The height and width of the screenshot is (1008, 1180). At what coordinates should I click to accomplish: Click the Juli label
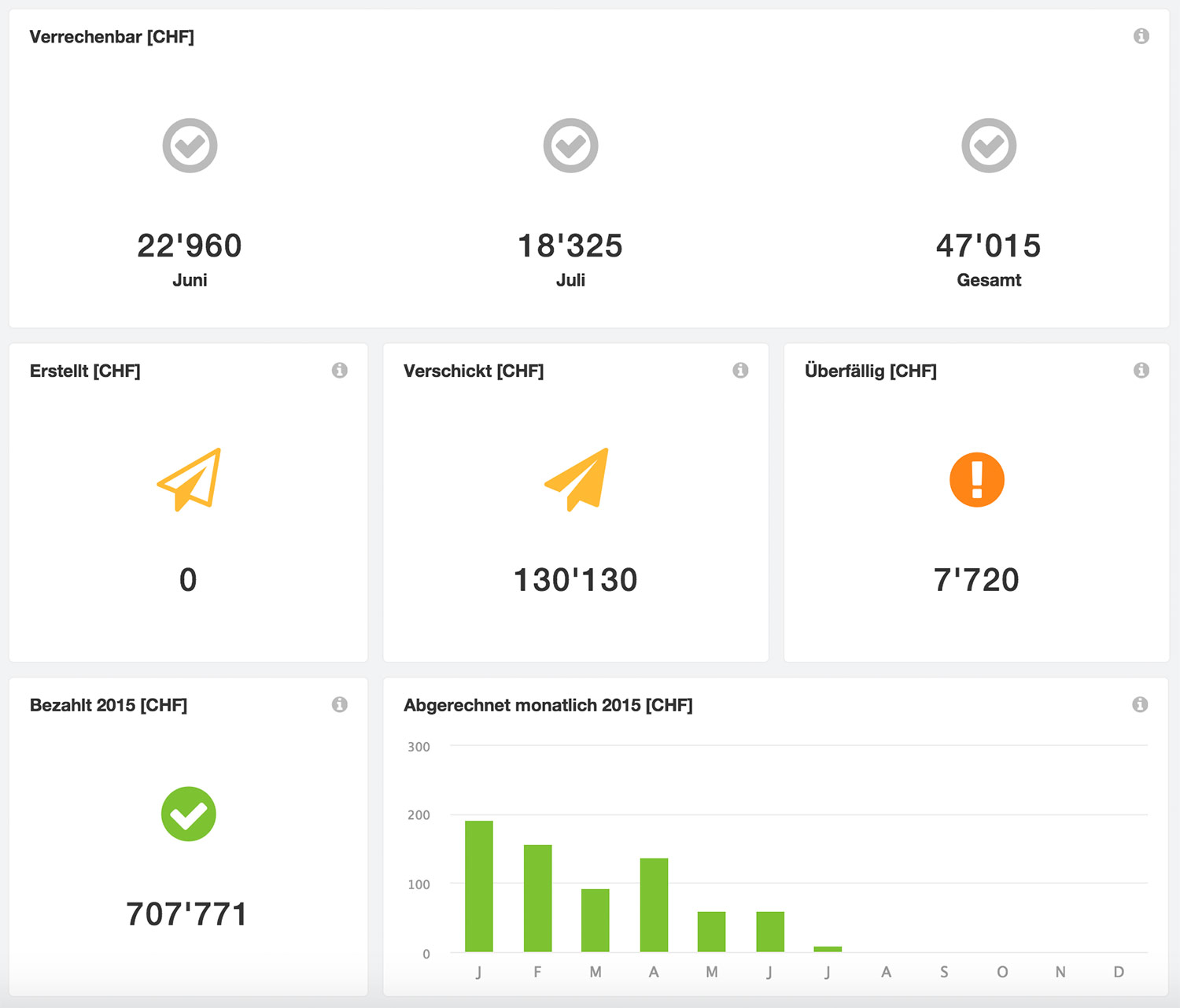pyautogui.click(x=570, y=280)
